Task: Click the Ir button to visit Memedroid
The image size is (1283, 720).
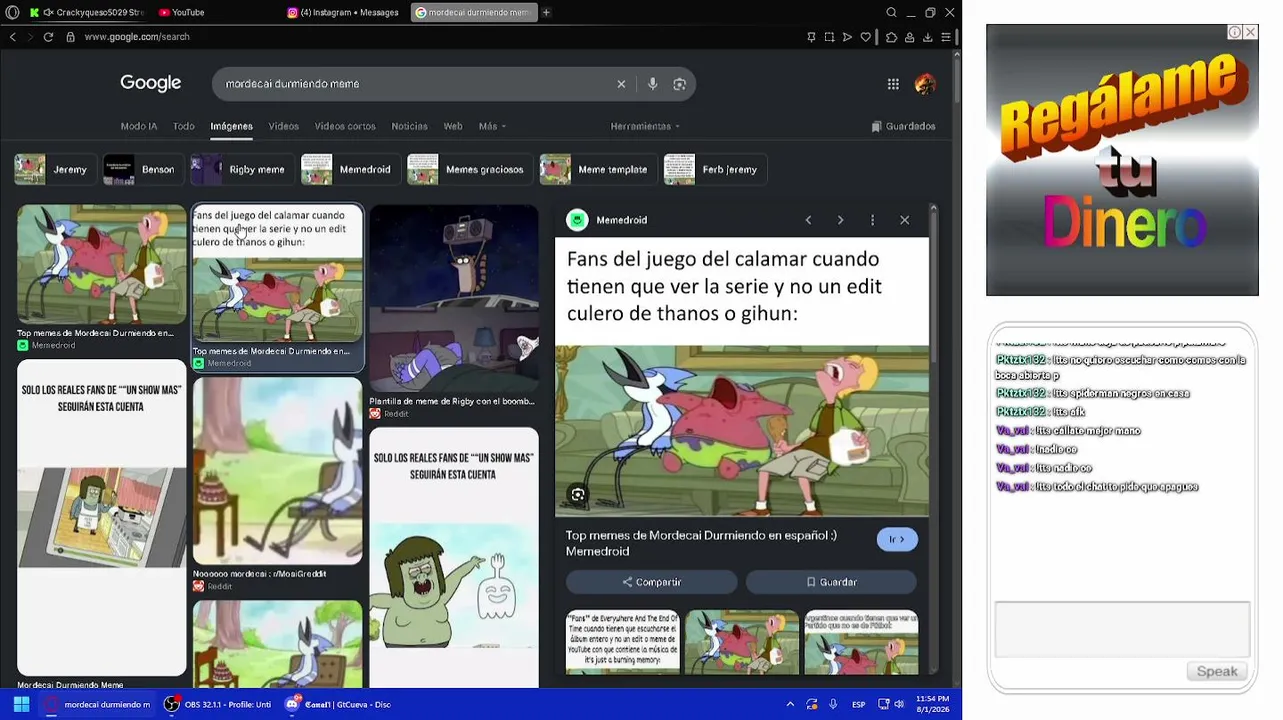Action: click(897, 539)
